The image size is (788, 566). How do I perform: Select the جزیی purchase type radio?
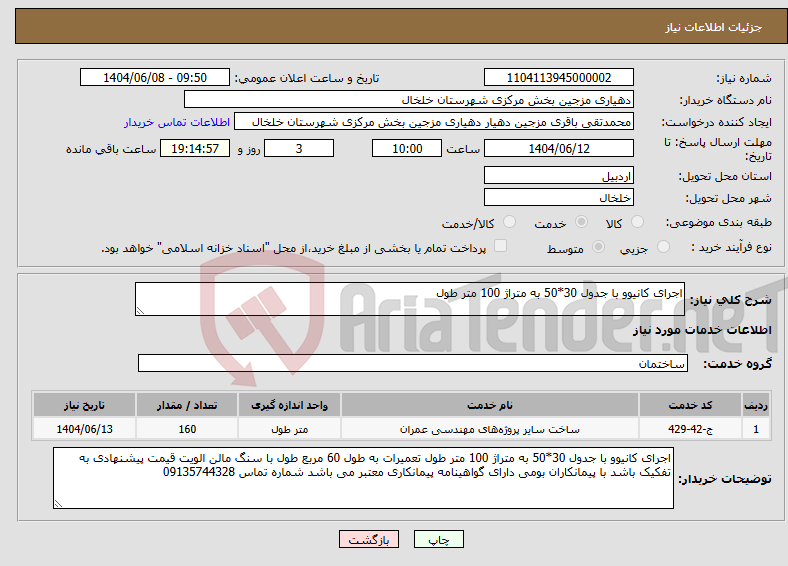[x=663, y=246]
